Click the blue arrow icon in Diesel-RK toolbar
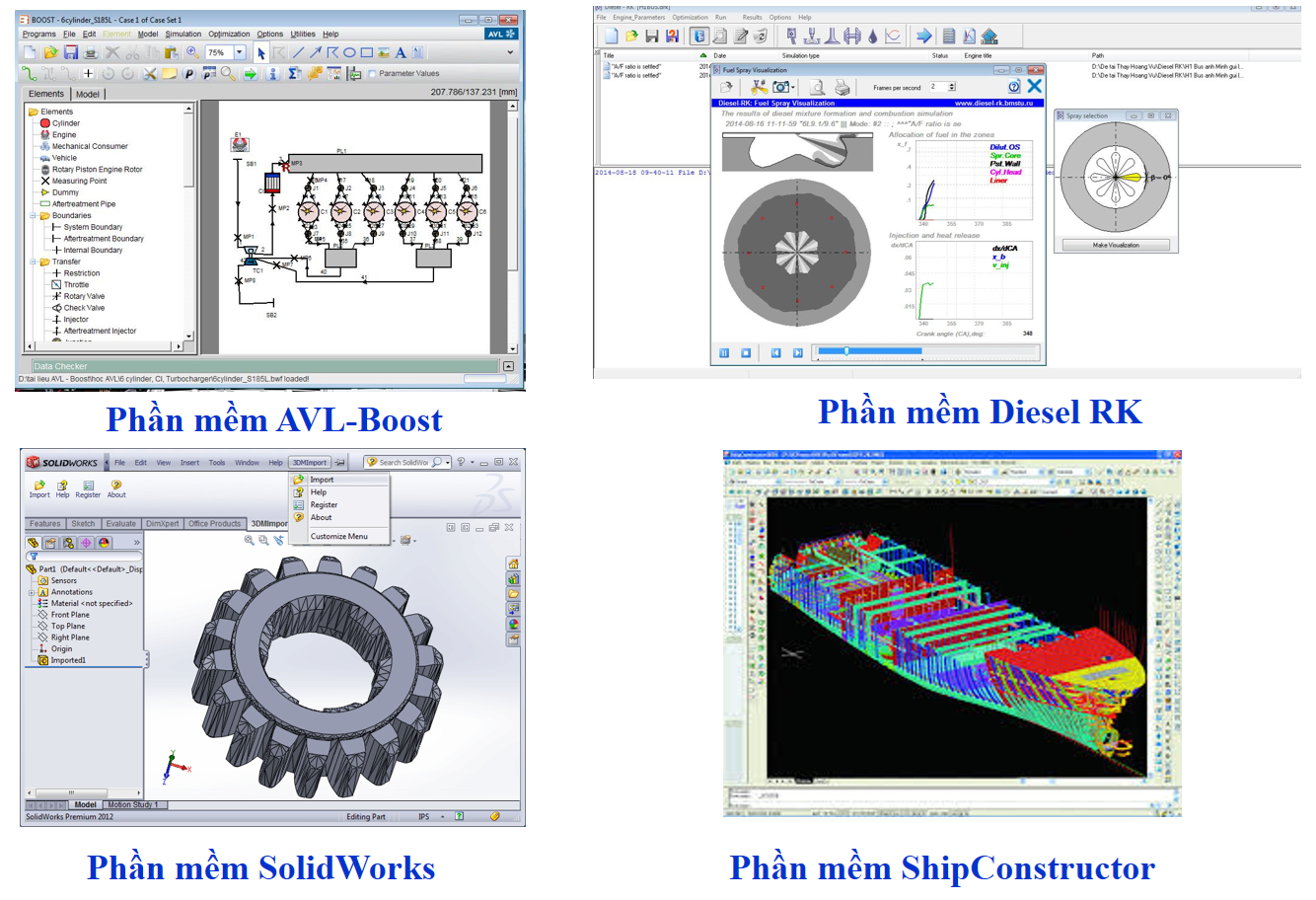The height and width of the screenshot is (900, 1316). click(x=923, y=37)
